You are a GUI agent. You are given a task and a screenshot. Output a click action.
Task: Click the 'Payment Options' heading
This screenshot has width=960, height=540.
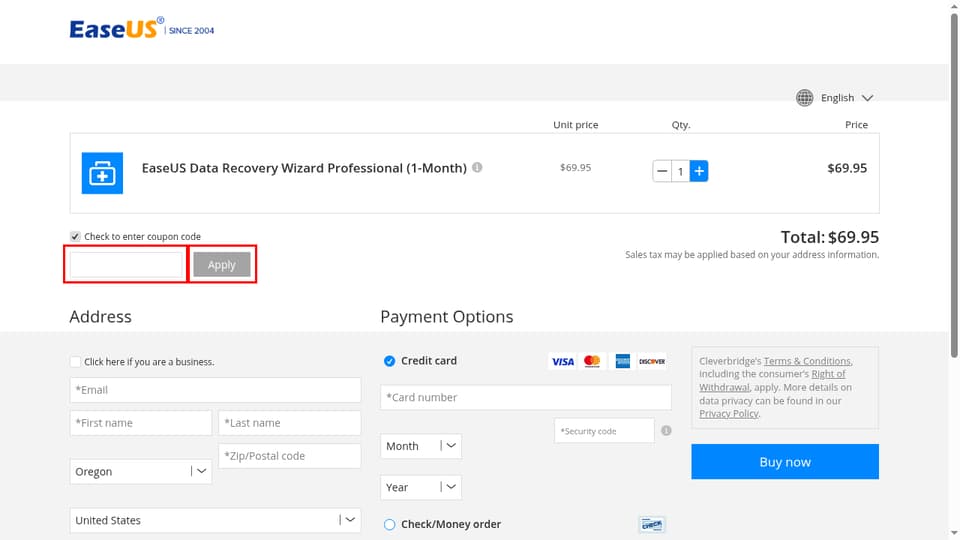[x=447, y=317]
